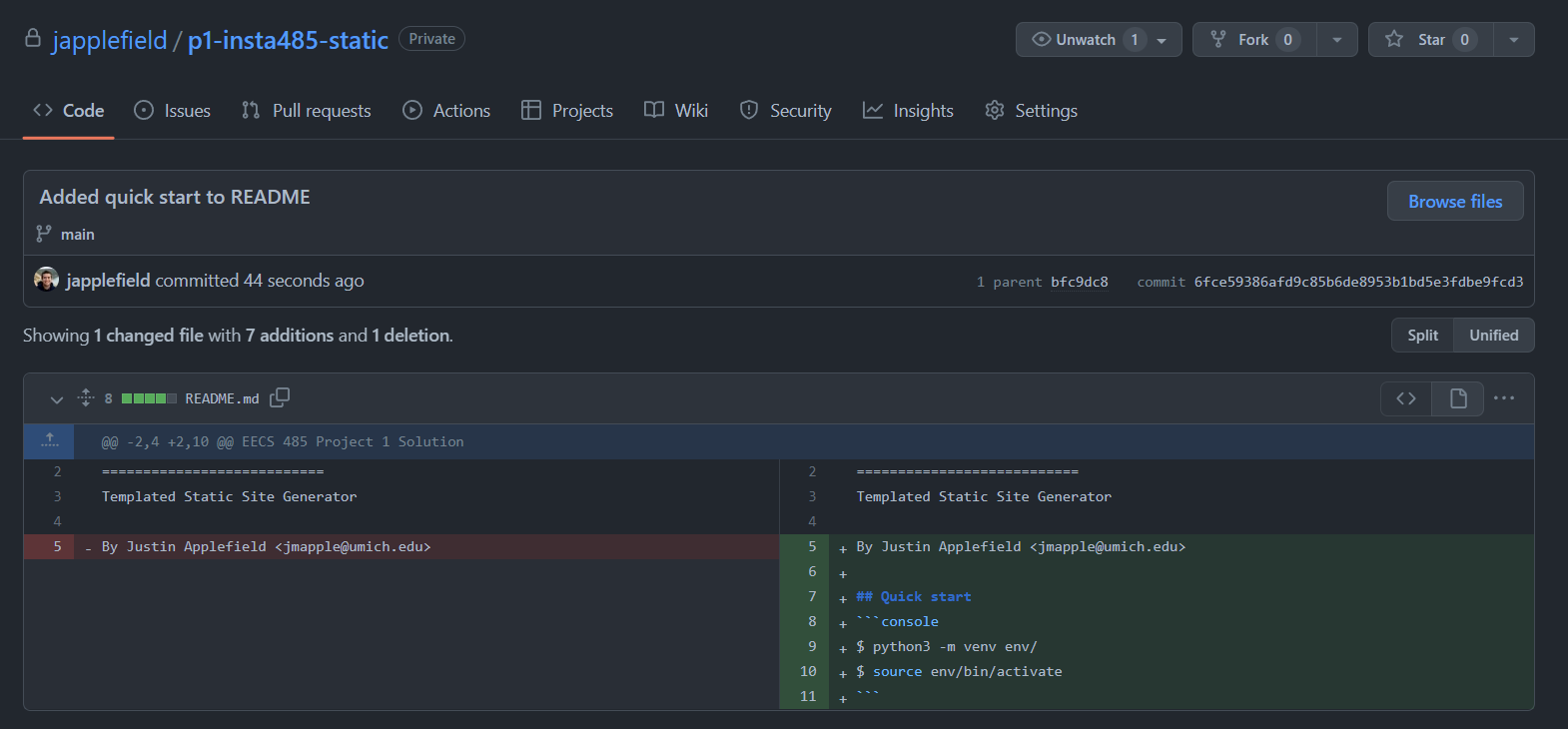This screenshot has width=1568, height=729.
Task: Collapse the README.md file diff
Action: tap(56, 398)
